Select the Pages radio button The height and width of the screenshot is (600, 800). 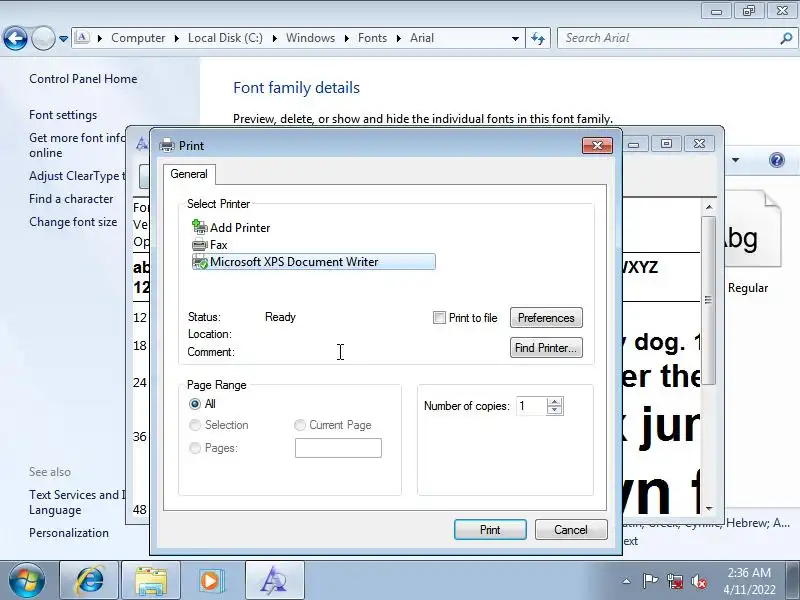[195, 448]
